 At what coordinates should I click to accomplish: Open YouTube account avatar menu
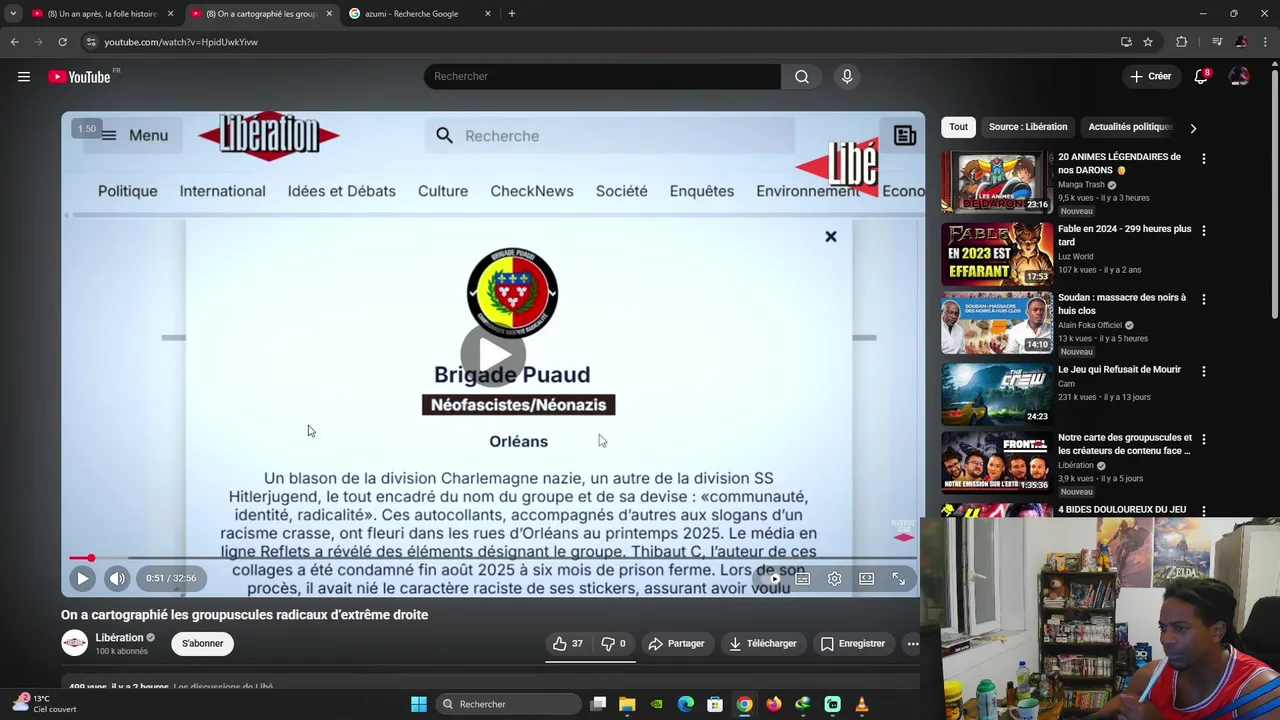[x=1239, y=76]
